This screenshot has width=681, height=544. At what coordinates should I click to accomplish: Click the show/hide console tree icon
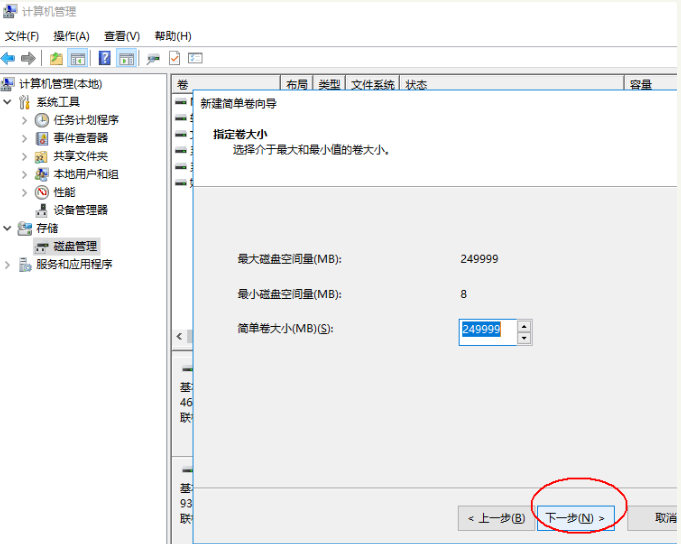tap(77, 58)
